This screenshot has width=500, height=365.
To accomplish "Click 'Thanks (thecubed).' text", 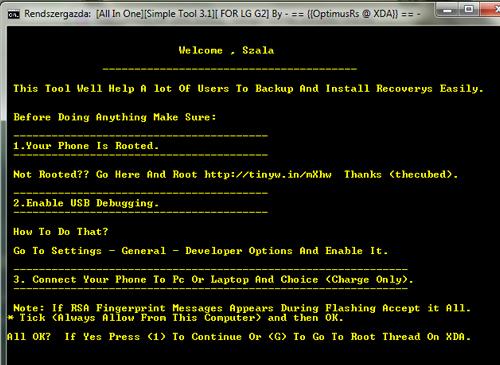I will tap(401, 175).
